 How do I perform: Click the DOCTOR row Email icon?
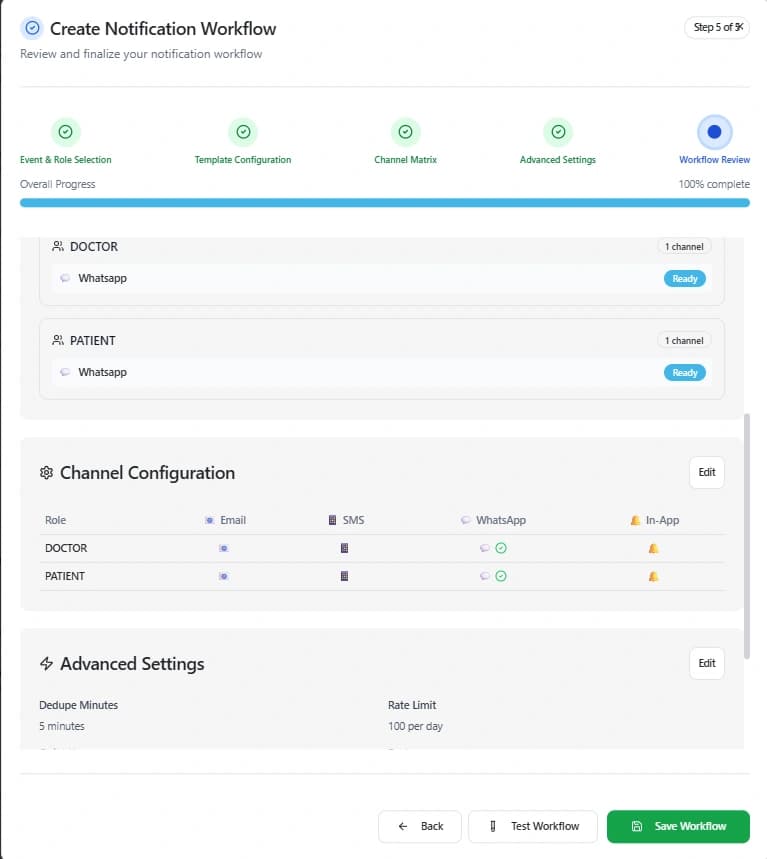(224, 548)
